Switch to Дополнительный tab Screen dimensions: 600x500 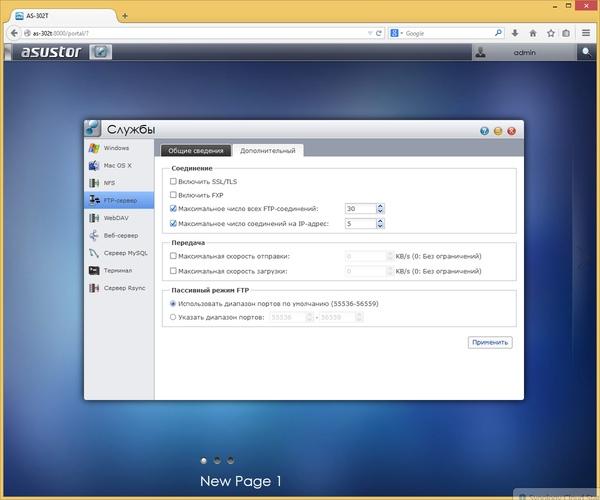click(x=268, y=151)
